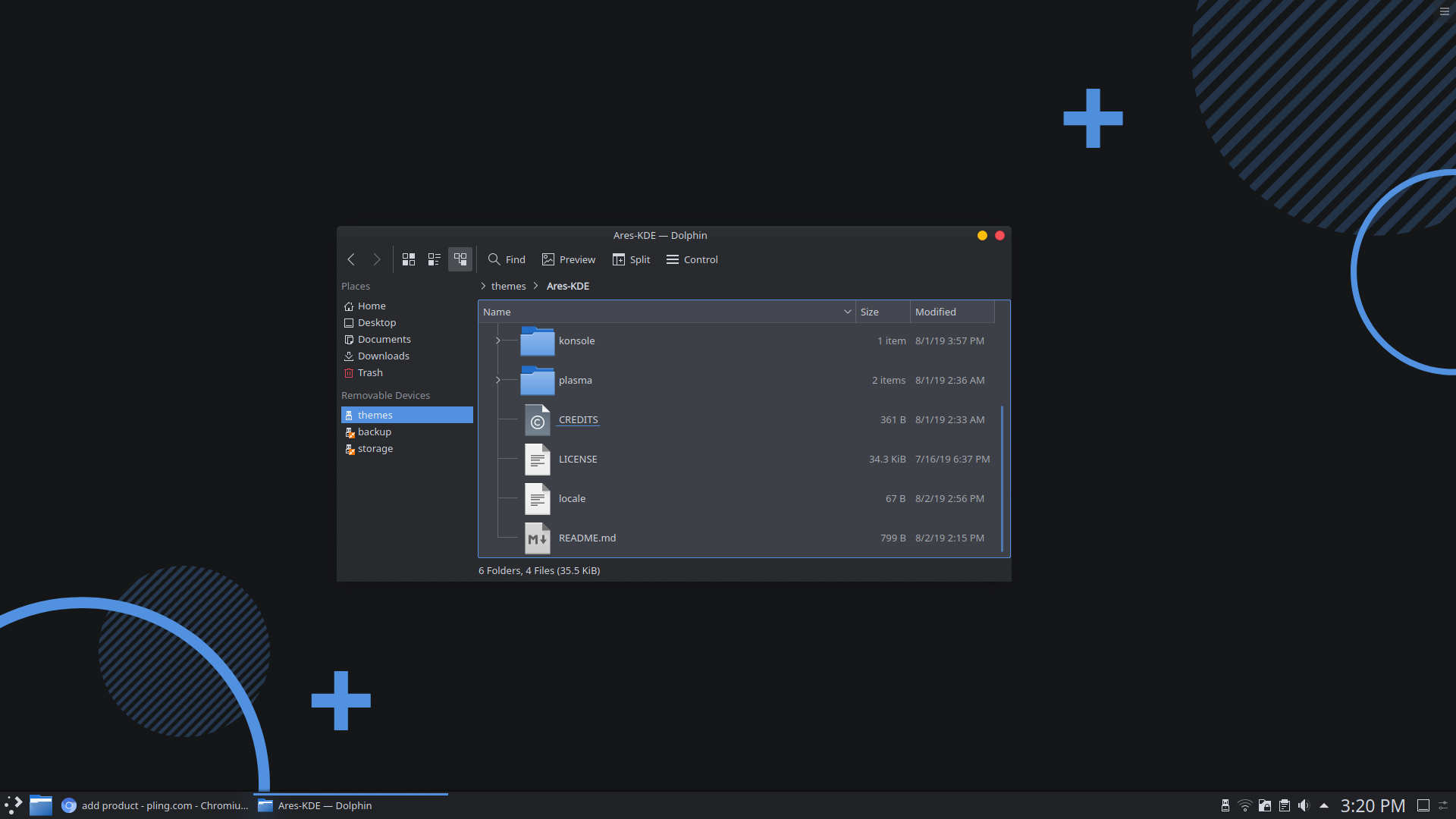The image size is (1456, 819).
Task: Click status bar folder and file count
Action: point(539,570)
